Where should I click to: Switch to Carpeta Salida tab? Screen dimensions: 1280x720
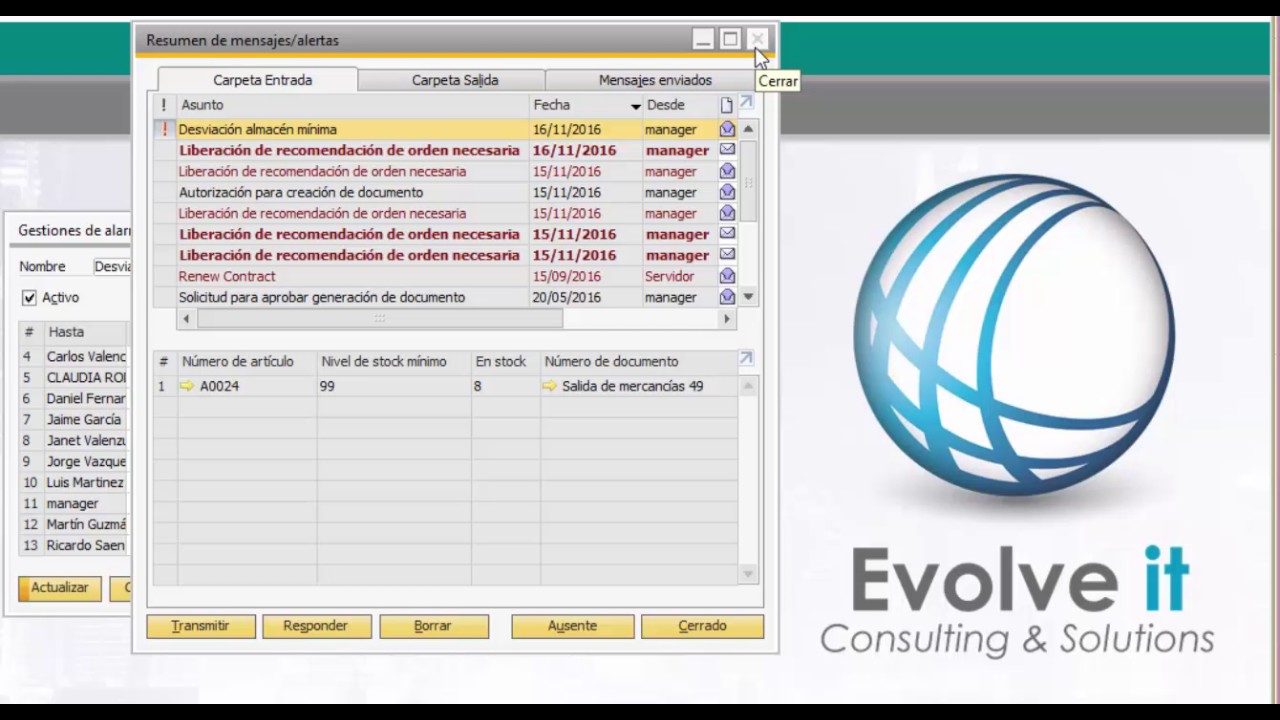click(x=455, y=80)
